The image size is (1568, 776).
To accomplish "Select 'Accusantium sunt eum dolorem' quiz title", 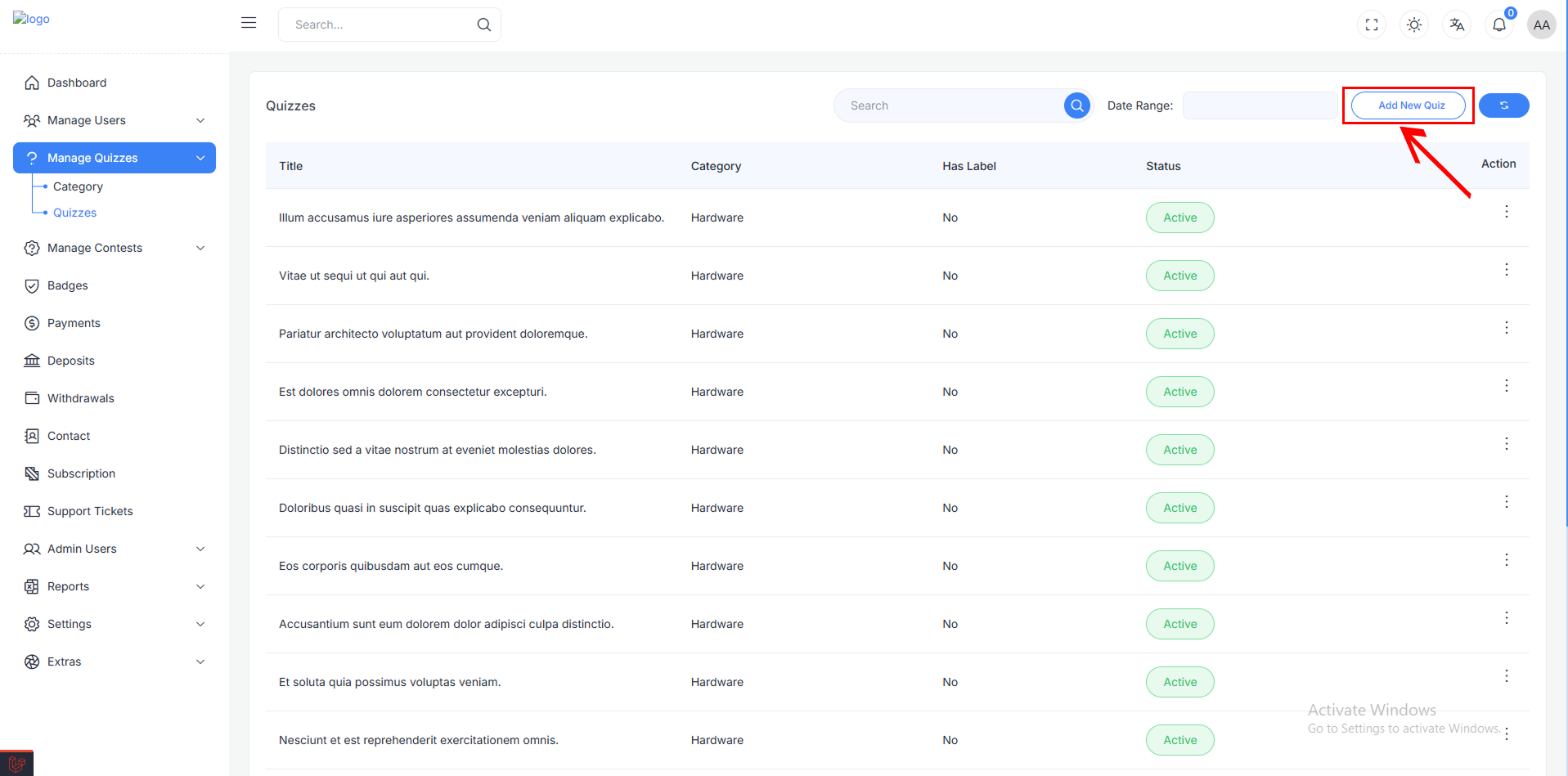I will [446, 624].
